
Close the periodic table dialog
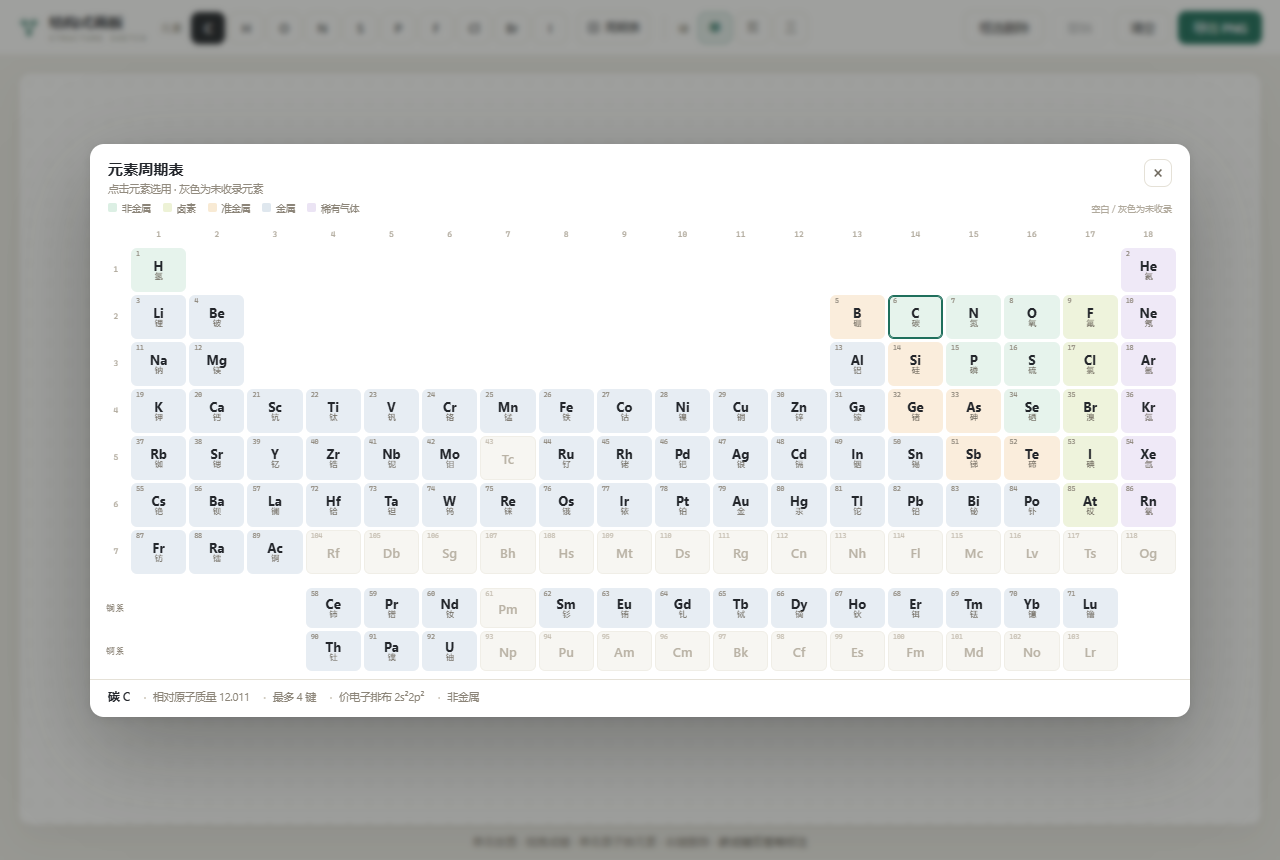pyautogui.click(x=1157, y=173)
